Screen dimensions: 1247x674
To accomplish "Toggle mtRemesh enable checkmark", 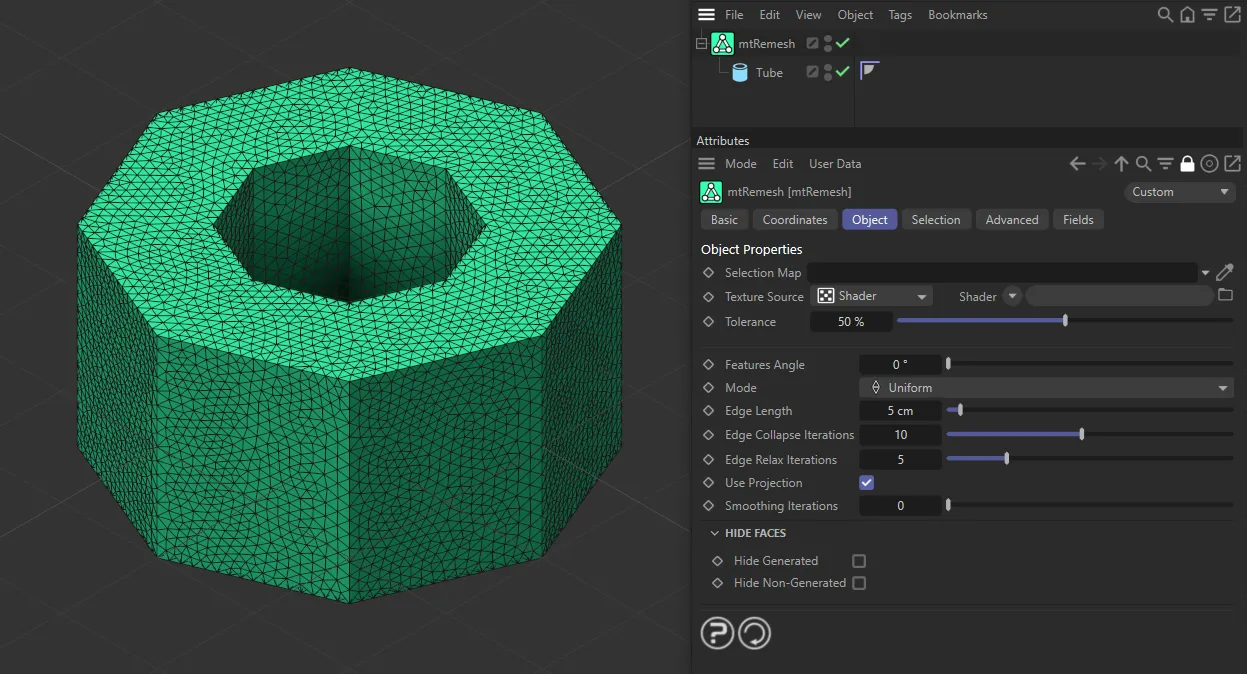I will coord(844,43).
